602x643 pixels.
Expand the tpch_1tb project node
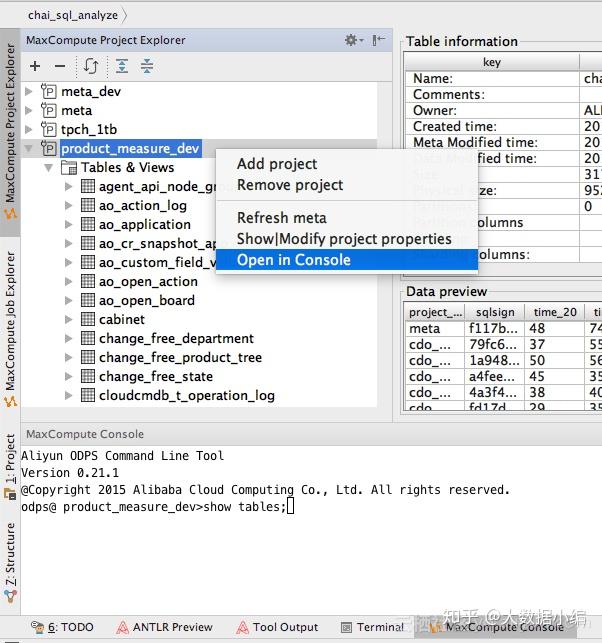click(x=29, y=130)
